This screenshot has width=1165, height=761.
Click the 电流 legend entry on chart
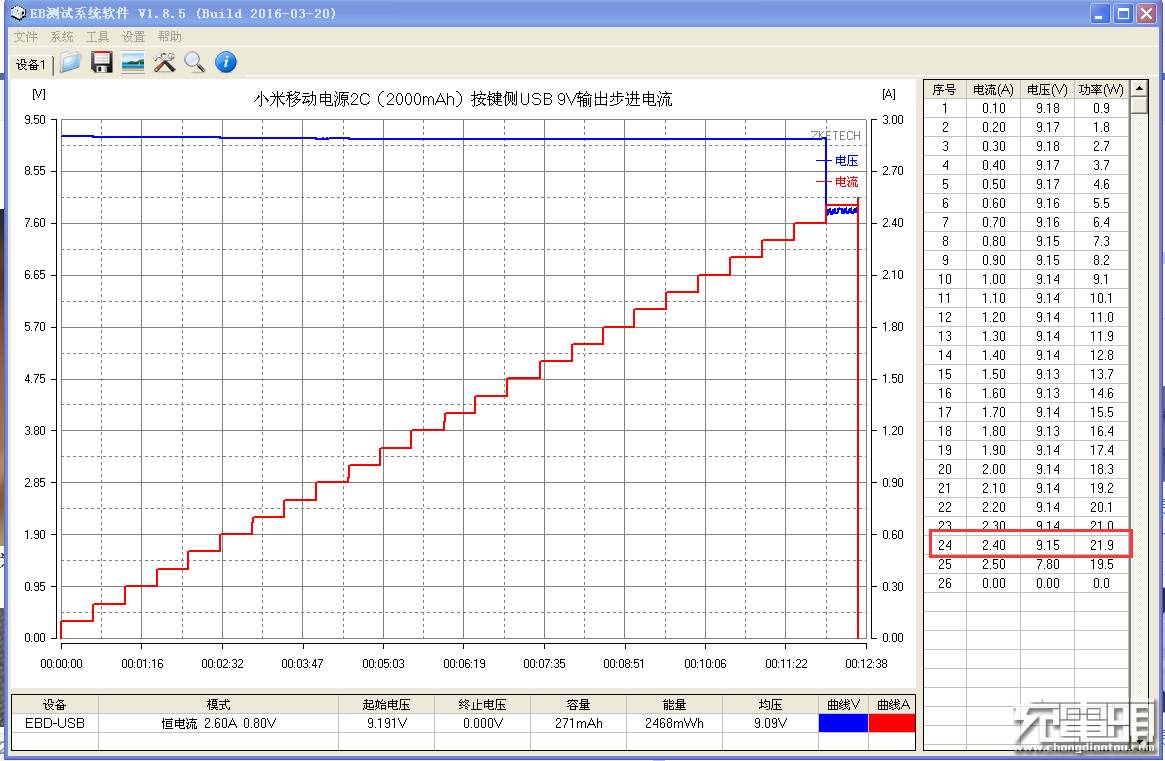837,181
